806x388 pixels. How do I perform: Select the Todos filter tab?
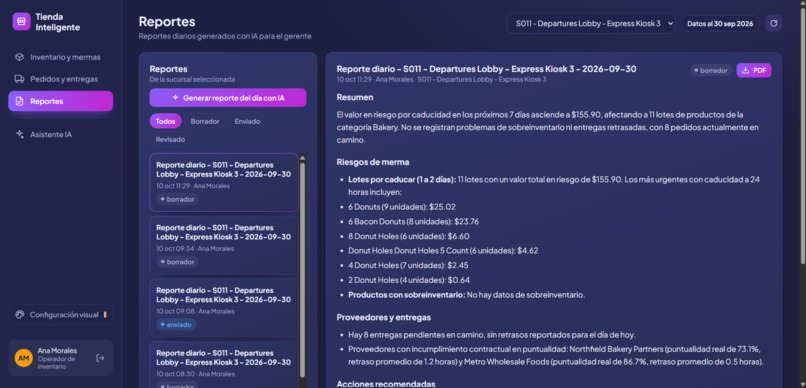[166, 121]
